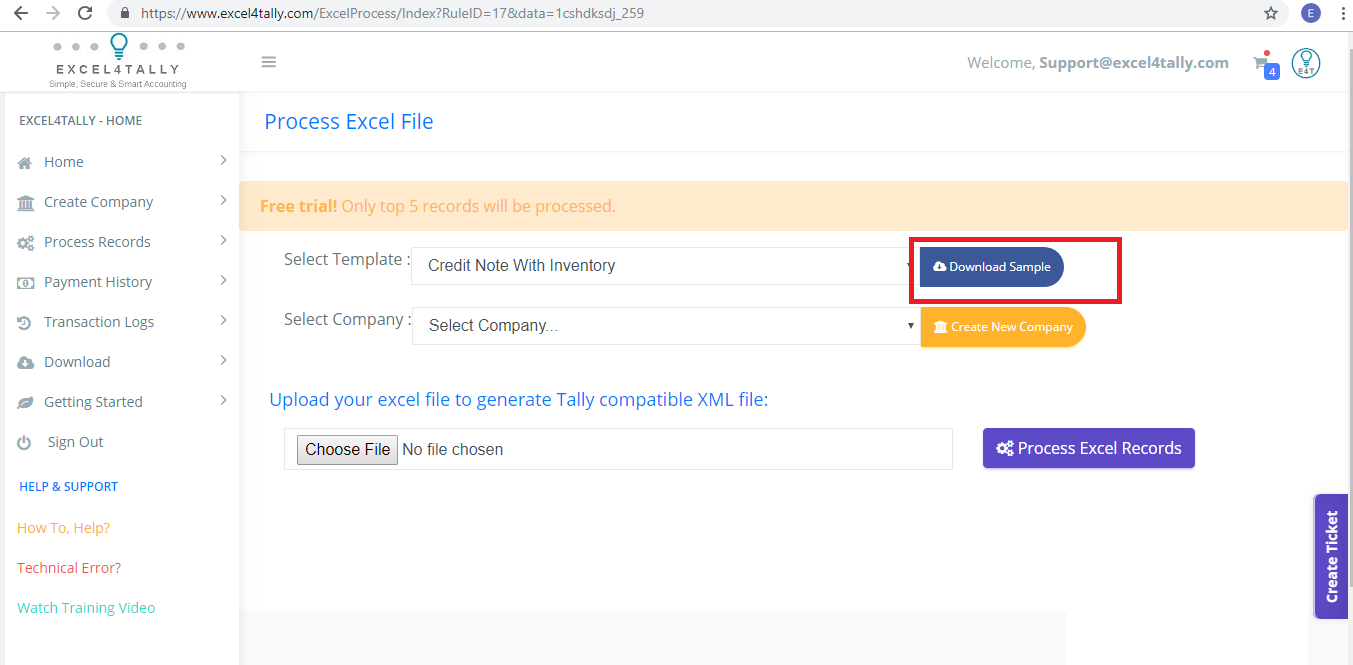Open the E4T user profile icon
The height and width of the screenshot is (665, 1353).
point(1306,63)
